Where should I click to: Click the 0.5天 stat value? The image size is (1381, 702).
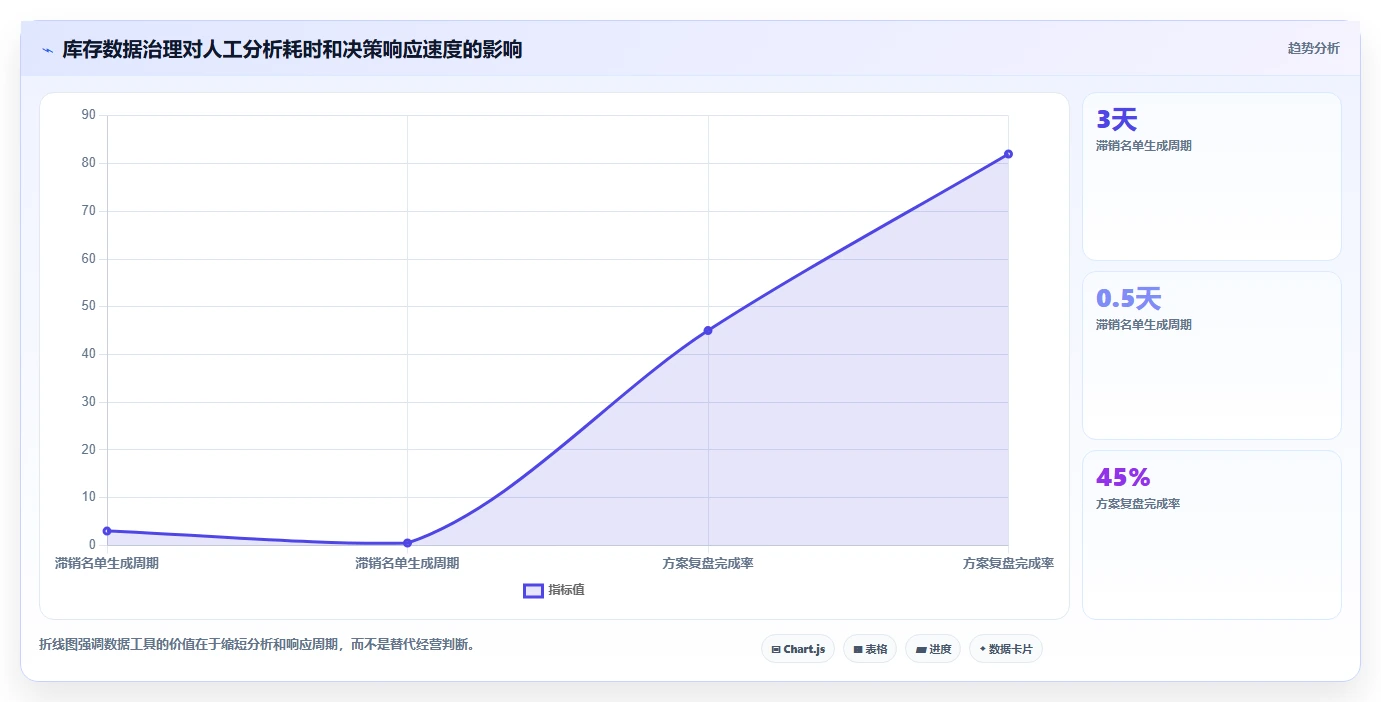click(1128, 298)
